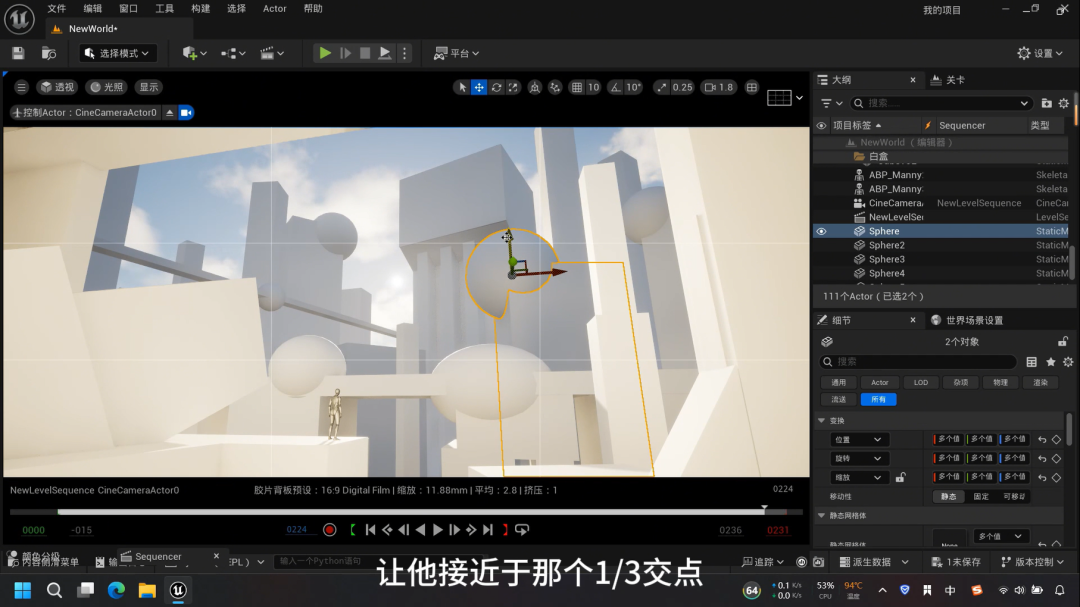Click the green Play level button
Screen dimensions: 1080x607
(x=325, y=53)
